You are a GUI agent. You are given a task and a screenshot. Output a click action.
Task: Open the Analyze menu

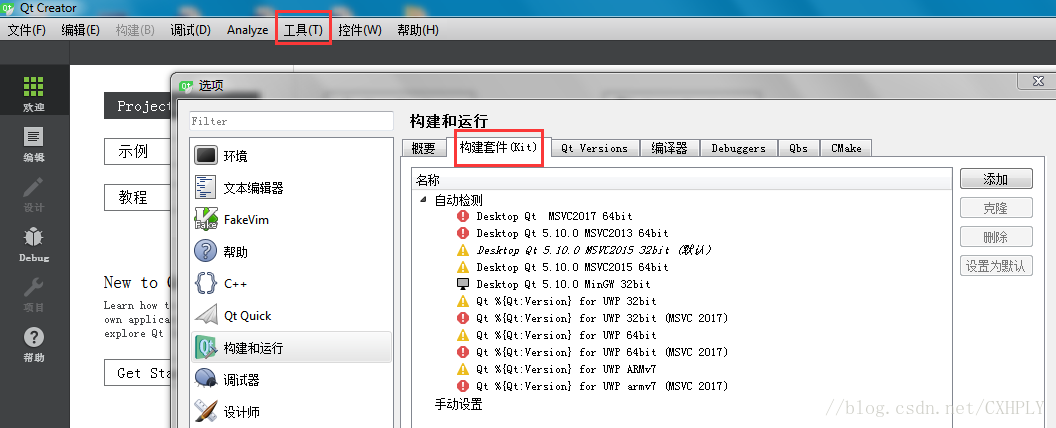(247, 30)
